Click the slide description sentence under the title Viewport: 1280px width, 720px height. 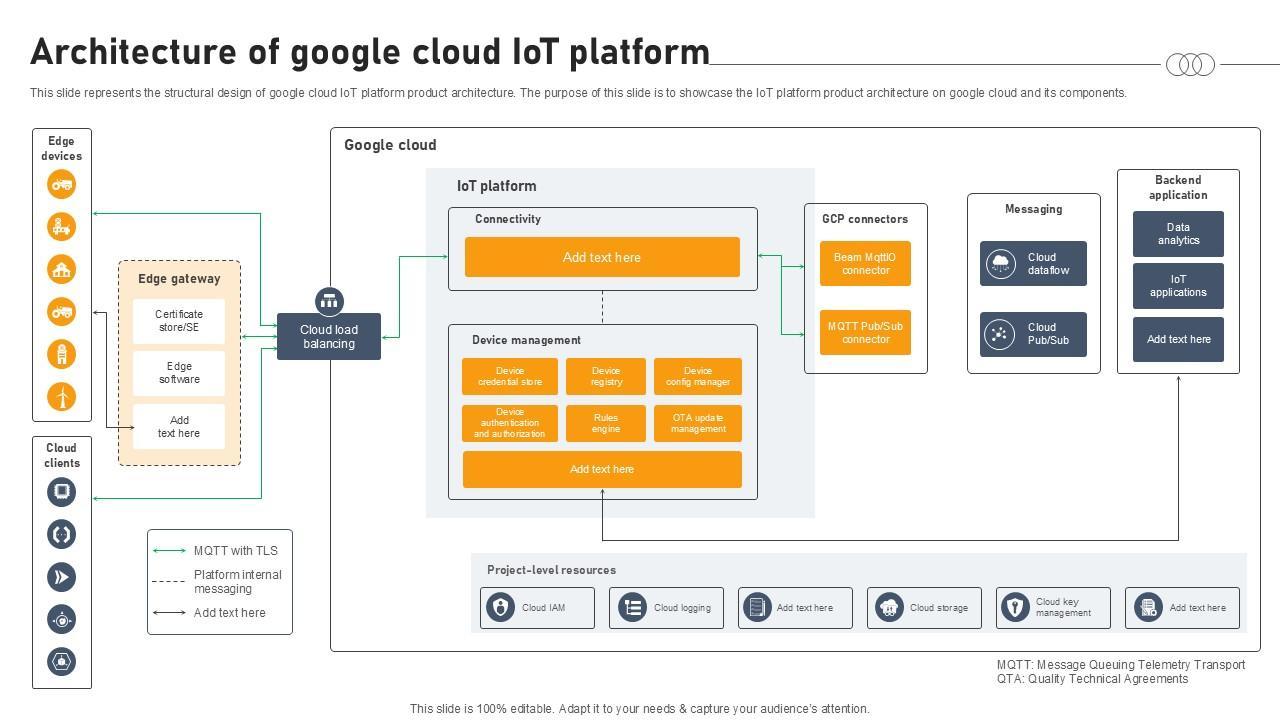[578, 93]
